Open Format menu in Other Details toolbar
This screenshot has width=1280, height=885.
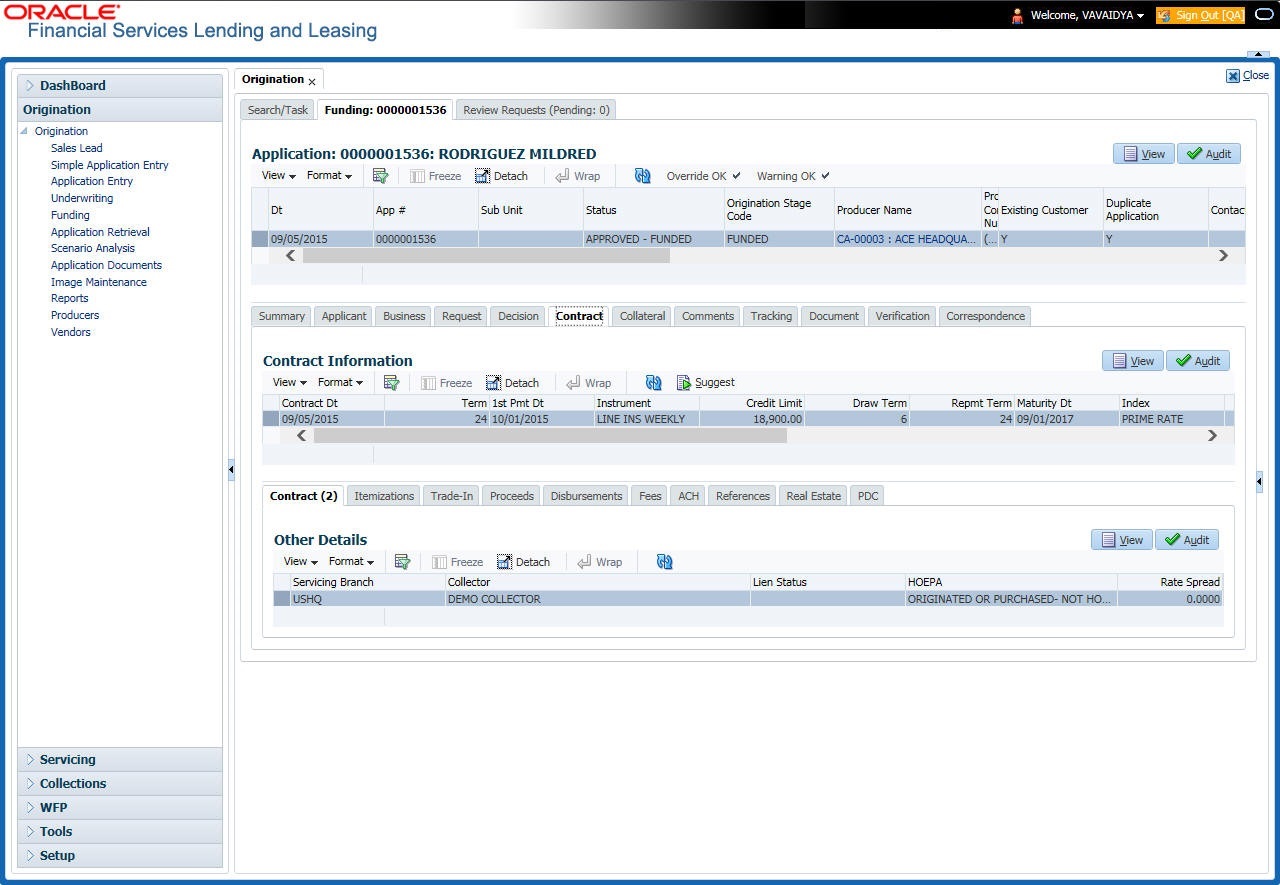351,562
